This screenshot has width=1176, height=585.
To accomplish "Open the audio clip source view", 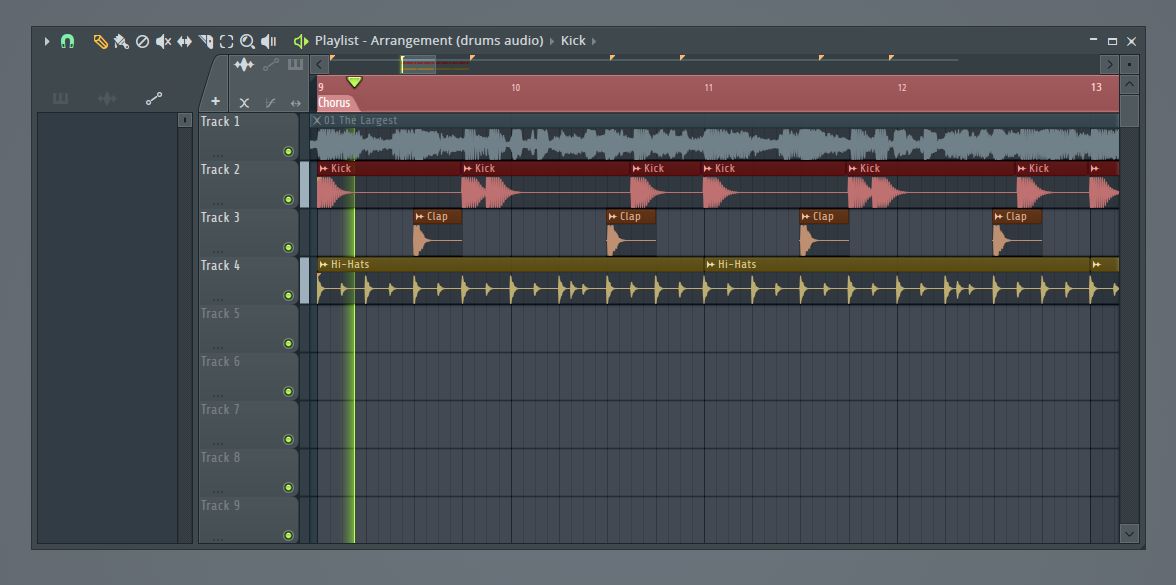I will pos(245,64).
